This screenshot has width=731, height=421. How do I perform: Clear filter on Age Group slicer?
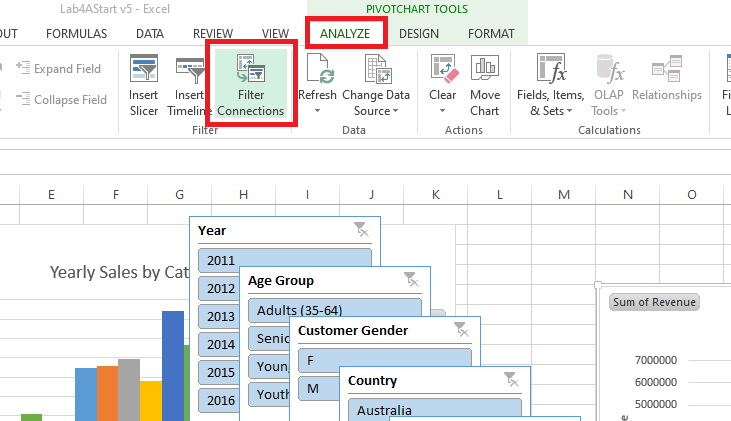pyautogui.click(x=411, y=280)
